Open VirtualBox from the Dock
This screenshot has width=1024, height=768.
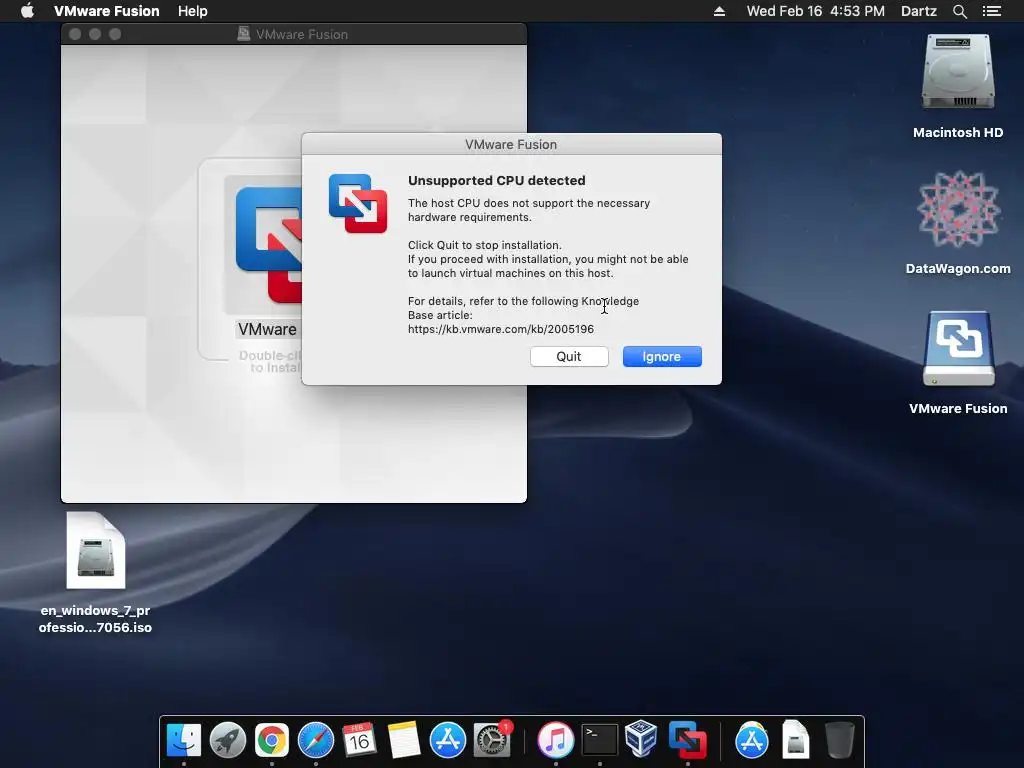click(641, 739)
